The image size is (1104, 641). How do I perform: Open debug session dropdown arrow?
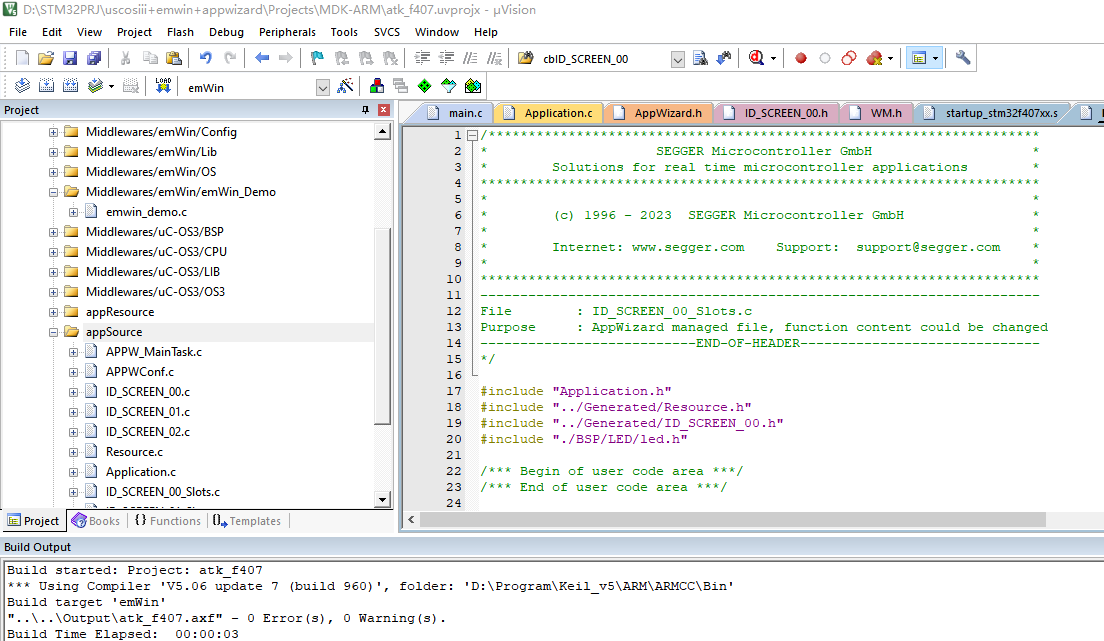pyautogui.click(x=773, y=58)
